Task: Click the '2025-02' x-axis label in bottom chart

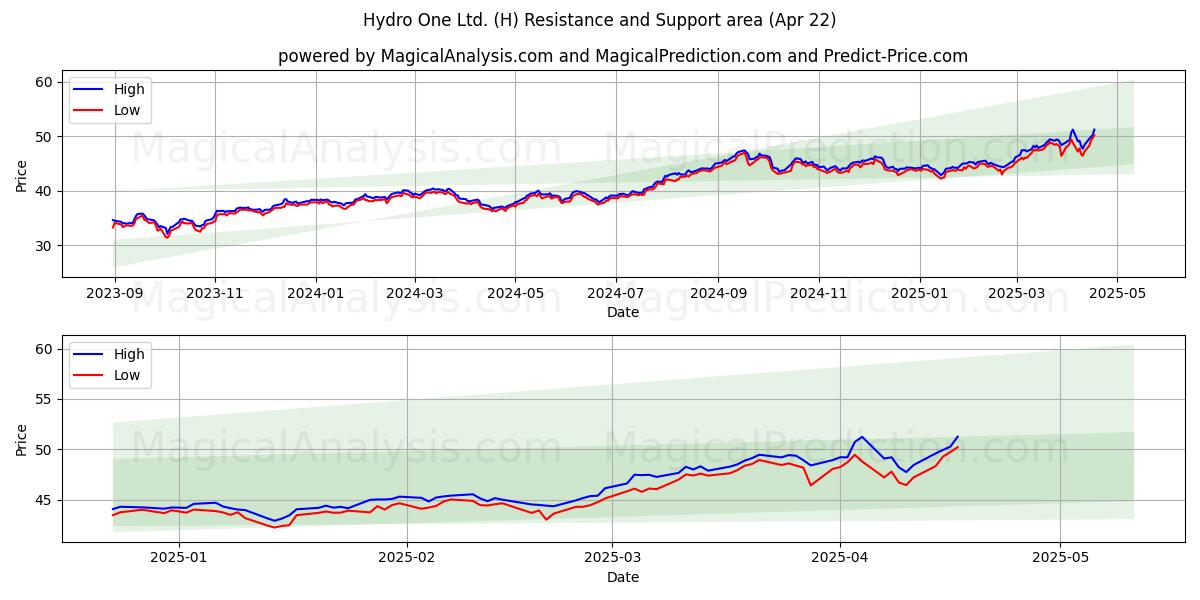Action: 408,559
